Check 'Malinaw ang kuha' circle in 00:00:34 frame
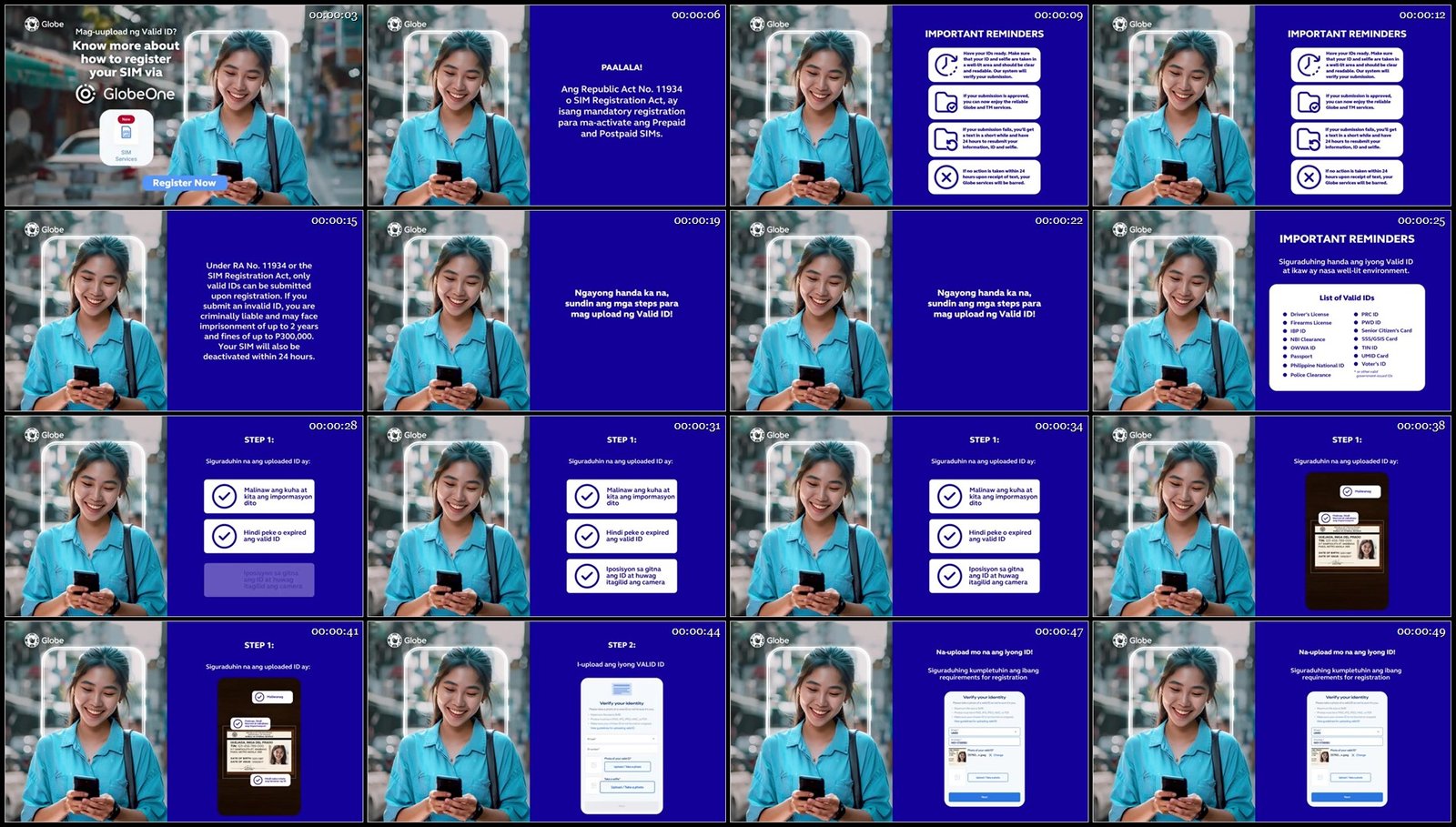The image size is (1456, 827). 949,496
